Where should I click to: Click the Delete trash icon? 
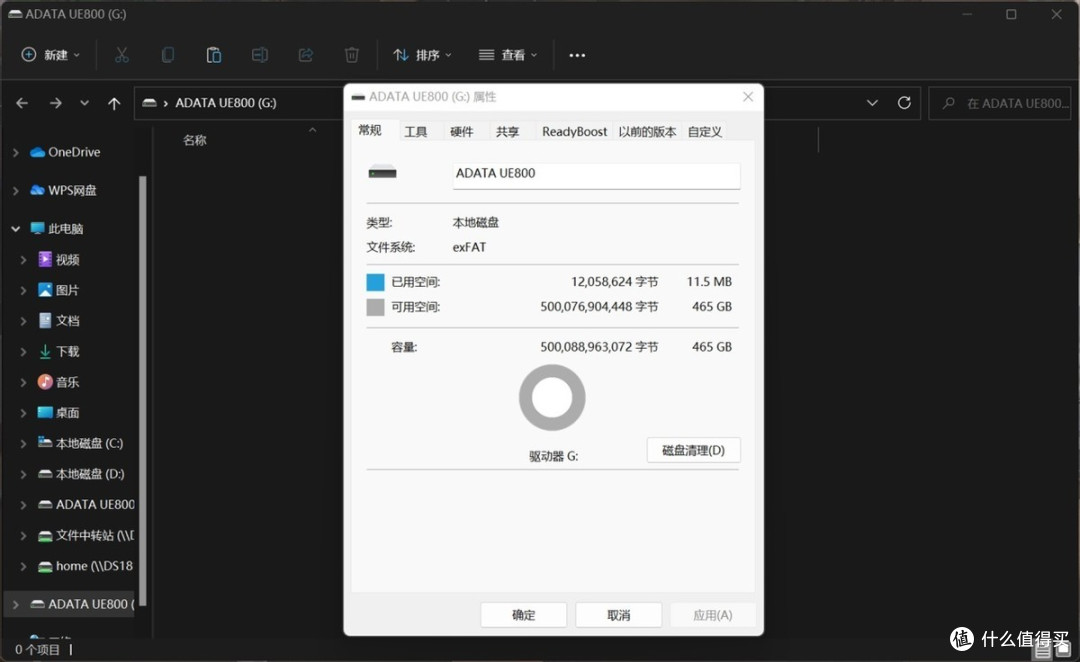(x=351, y=55)
